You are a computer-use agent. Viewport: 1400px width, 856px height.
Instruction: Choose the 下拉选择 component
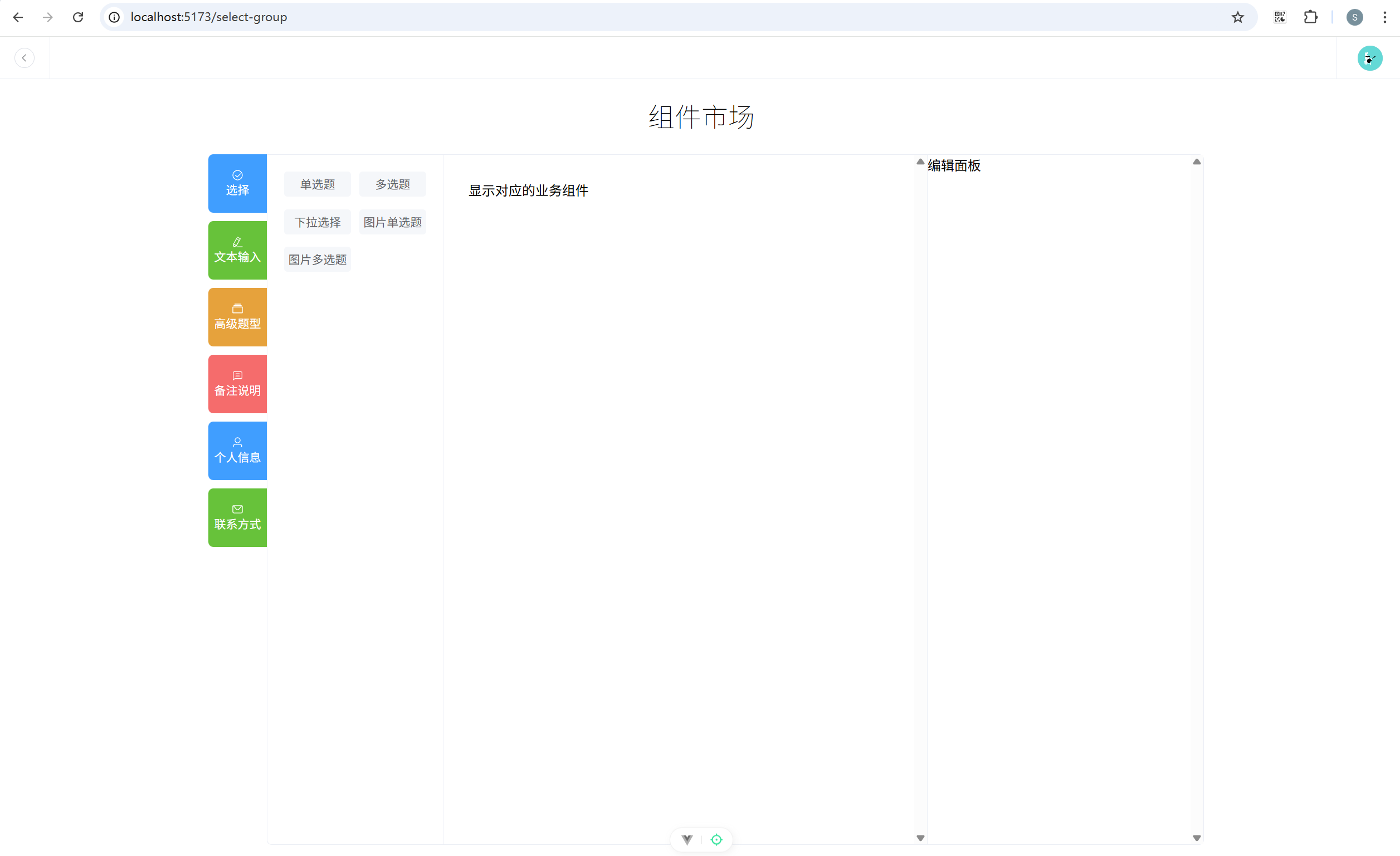(317, 222)
